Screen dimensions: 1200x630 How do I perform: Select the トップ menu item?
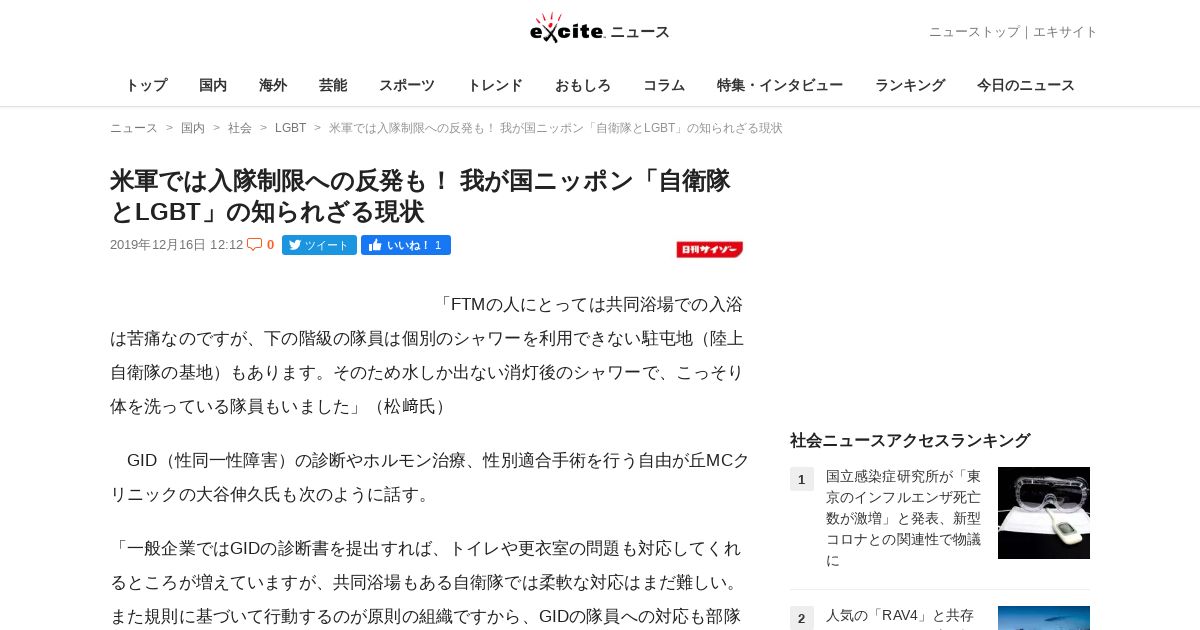(x=146, y=85)
